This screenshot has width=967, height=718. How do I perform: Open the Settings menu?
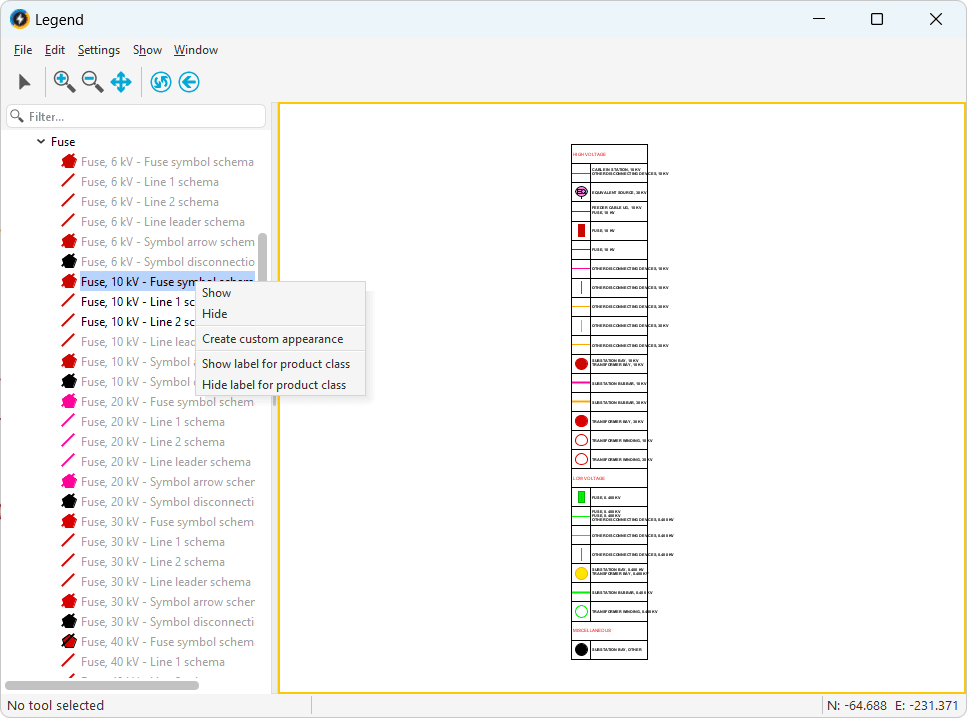(99, 50)
